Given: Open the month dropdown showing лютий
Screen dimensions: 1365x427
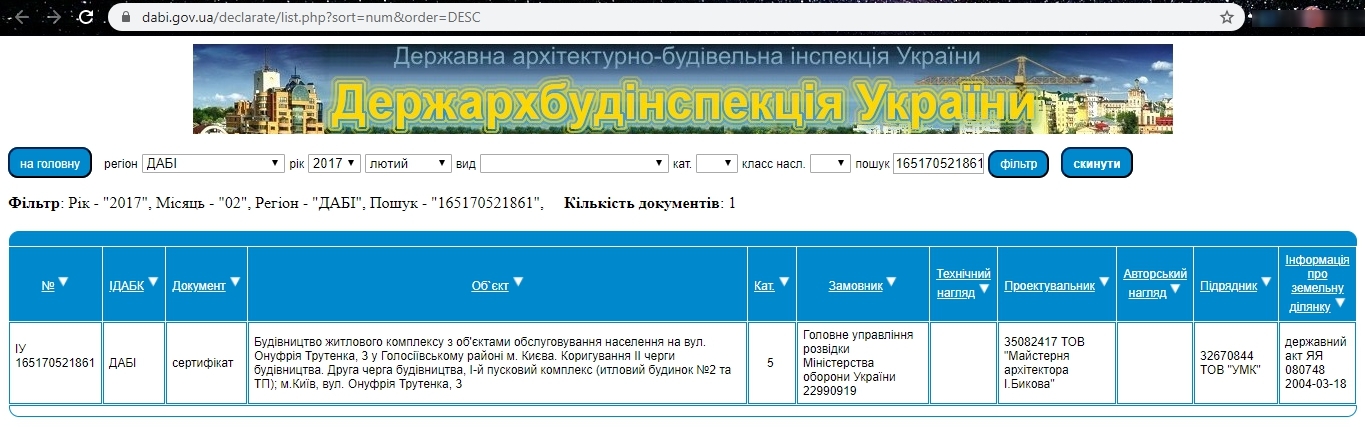Looking at the screenshot, I should (408, 163).
